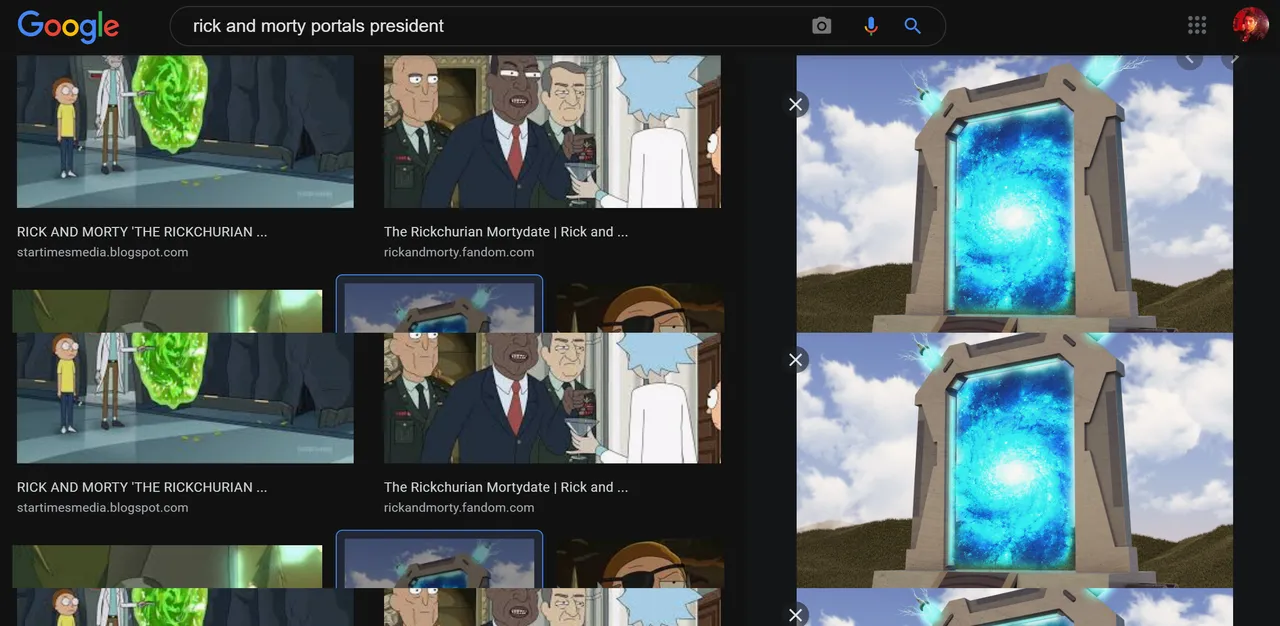1280x626 pixels.
Task: Visit first rickandmorty.fandom.com source link
Action: coord(459,252)
